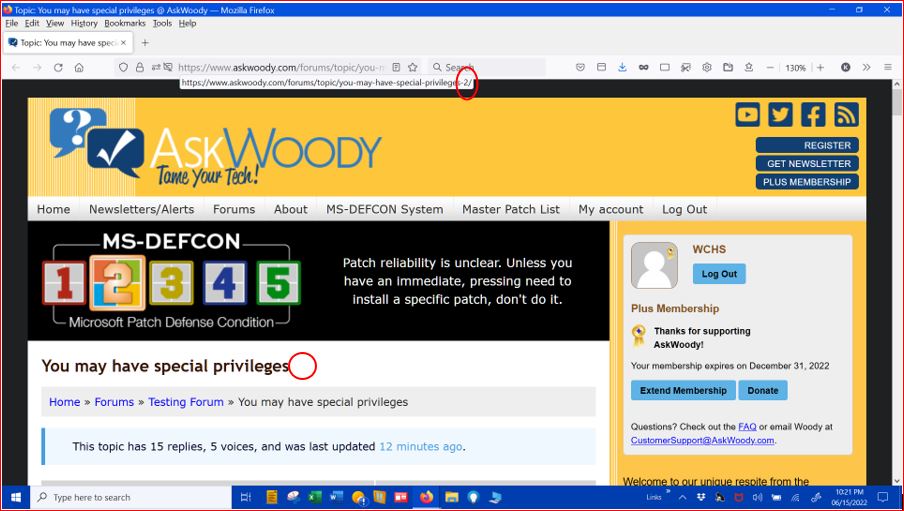The height and width of the screenshot is (511, 904).
Task: Open Master Patch List nav item
Action: tap(511, 209)
